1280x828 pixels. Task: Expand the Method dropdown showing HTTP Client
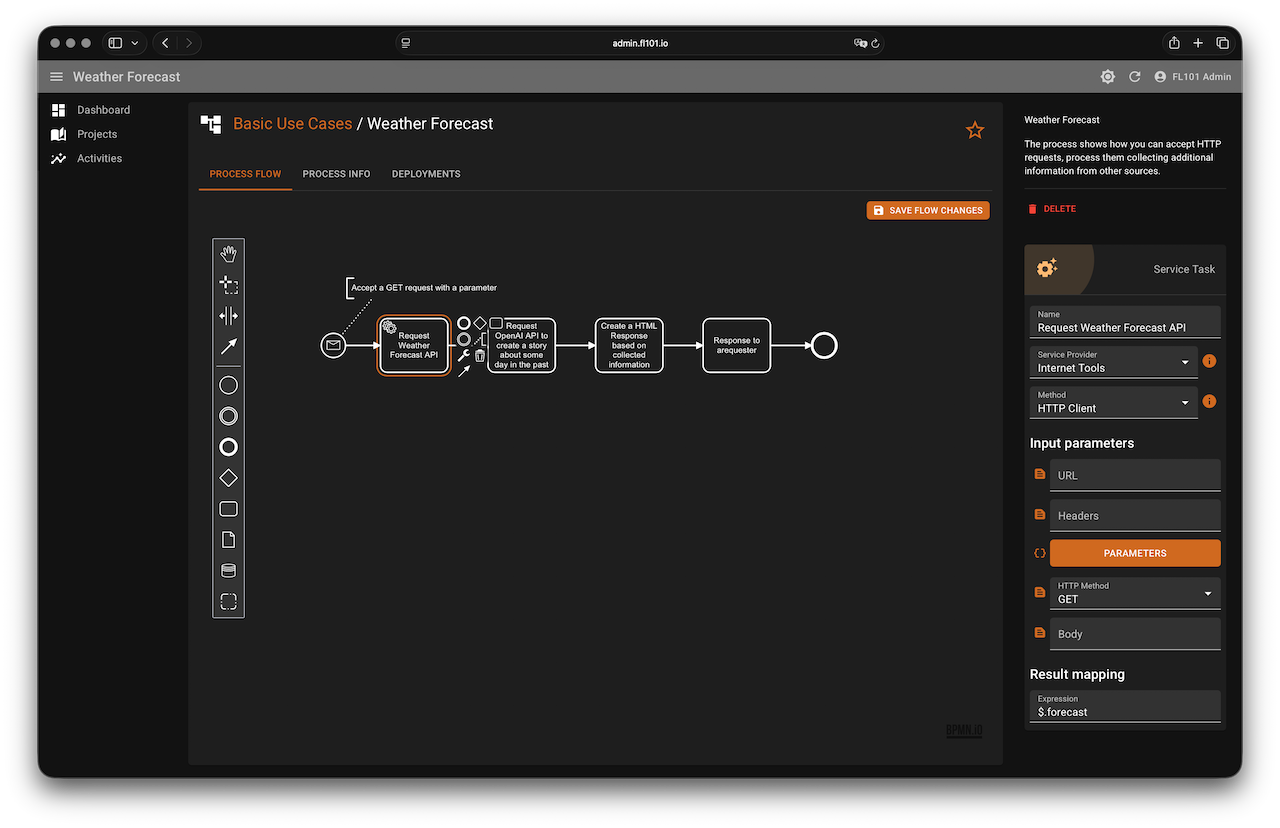coord(1113,402)
